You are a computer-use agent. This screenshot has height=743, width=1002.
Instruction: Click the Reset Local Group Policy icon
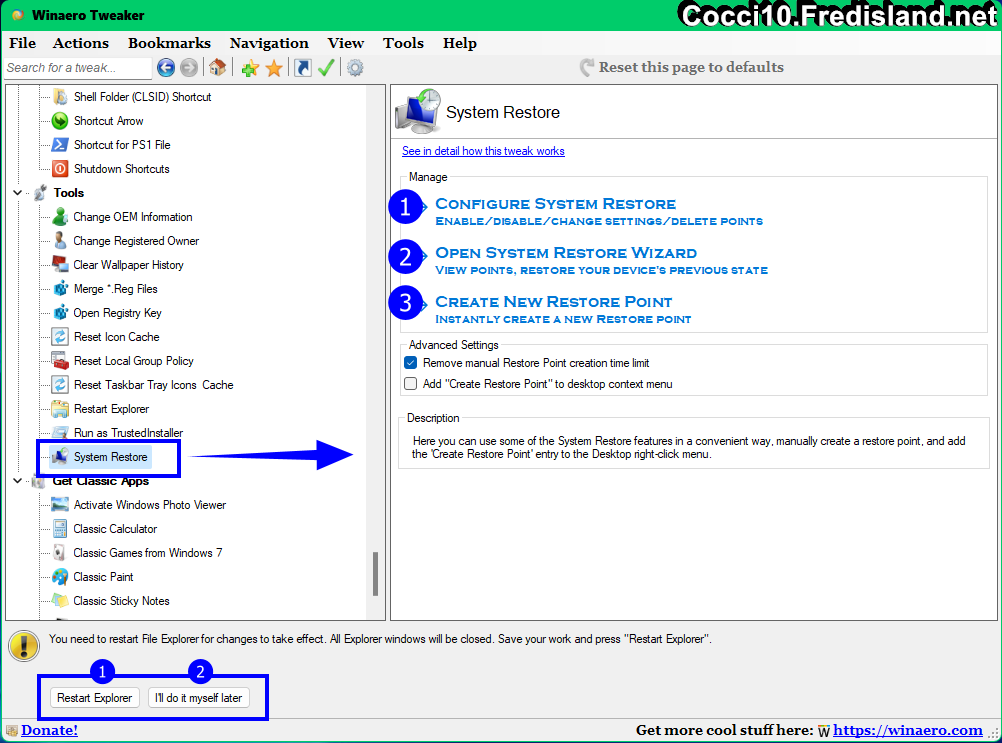60,361
